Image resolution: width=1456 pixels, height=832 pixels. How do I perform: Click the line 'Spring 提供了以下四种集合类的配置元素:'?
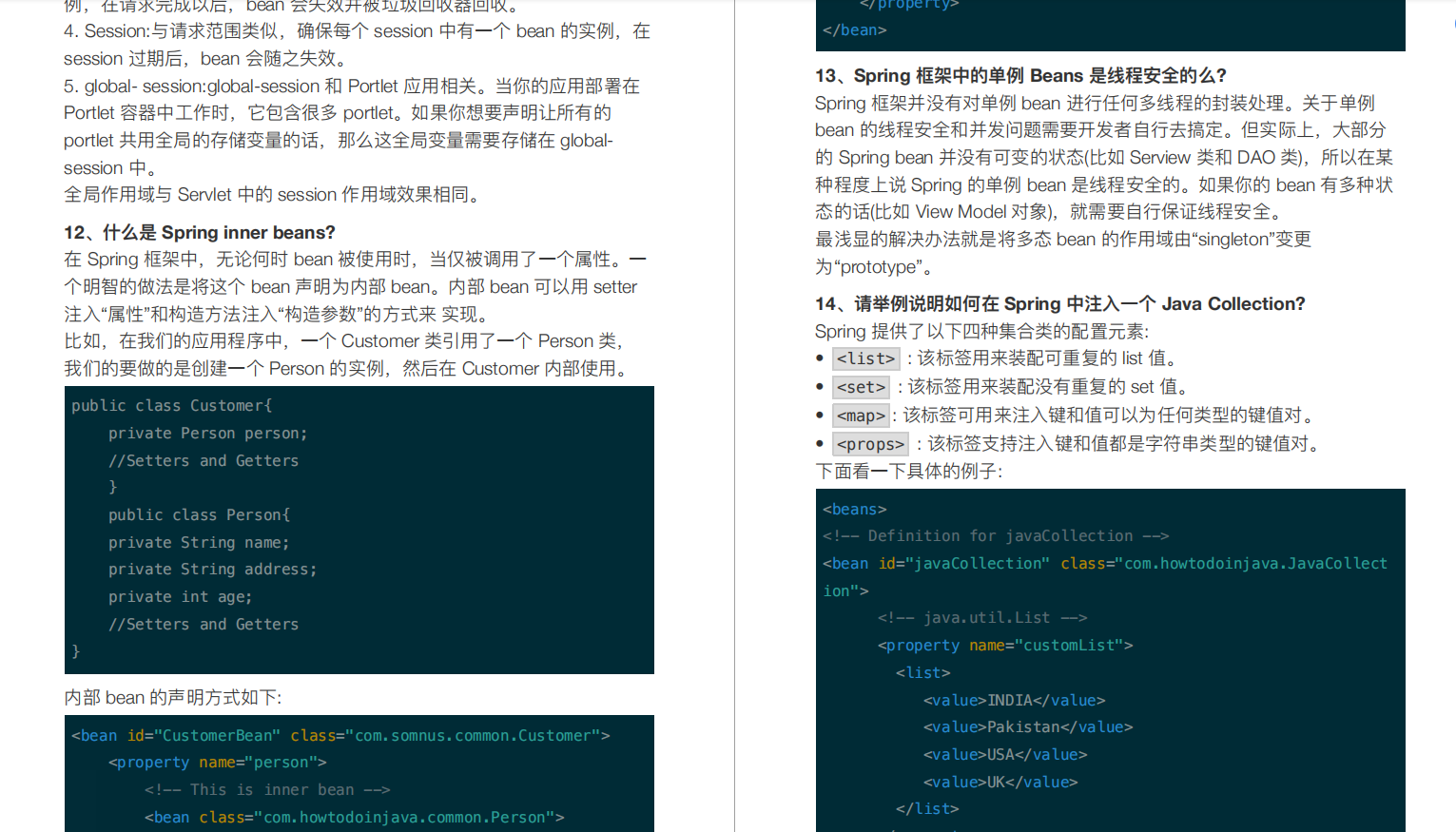point(981,331)
